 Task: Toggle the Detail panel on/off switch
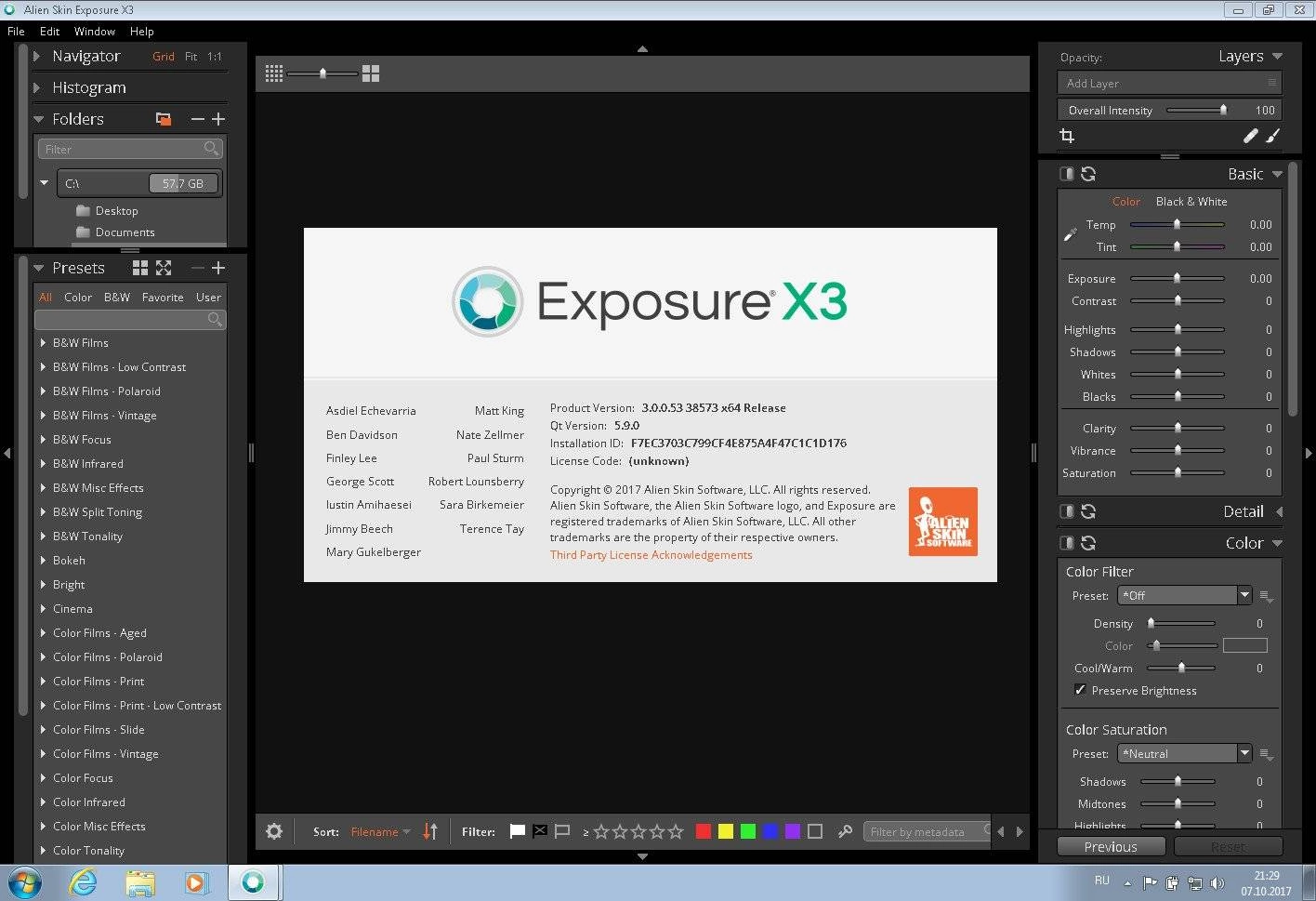pyautogui.click(x=1067, y=511)
